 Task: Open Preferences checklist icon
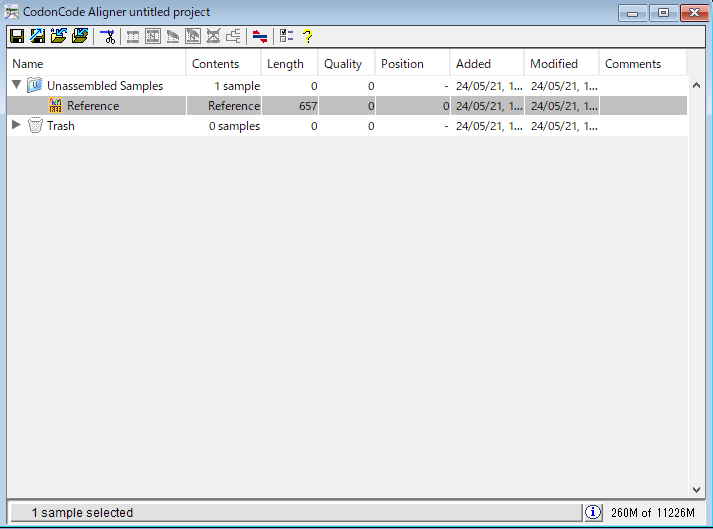click(287, 37)
